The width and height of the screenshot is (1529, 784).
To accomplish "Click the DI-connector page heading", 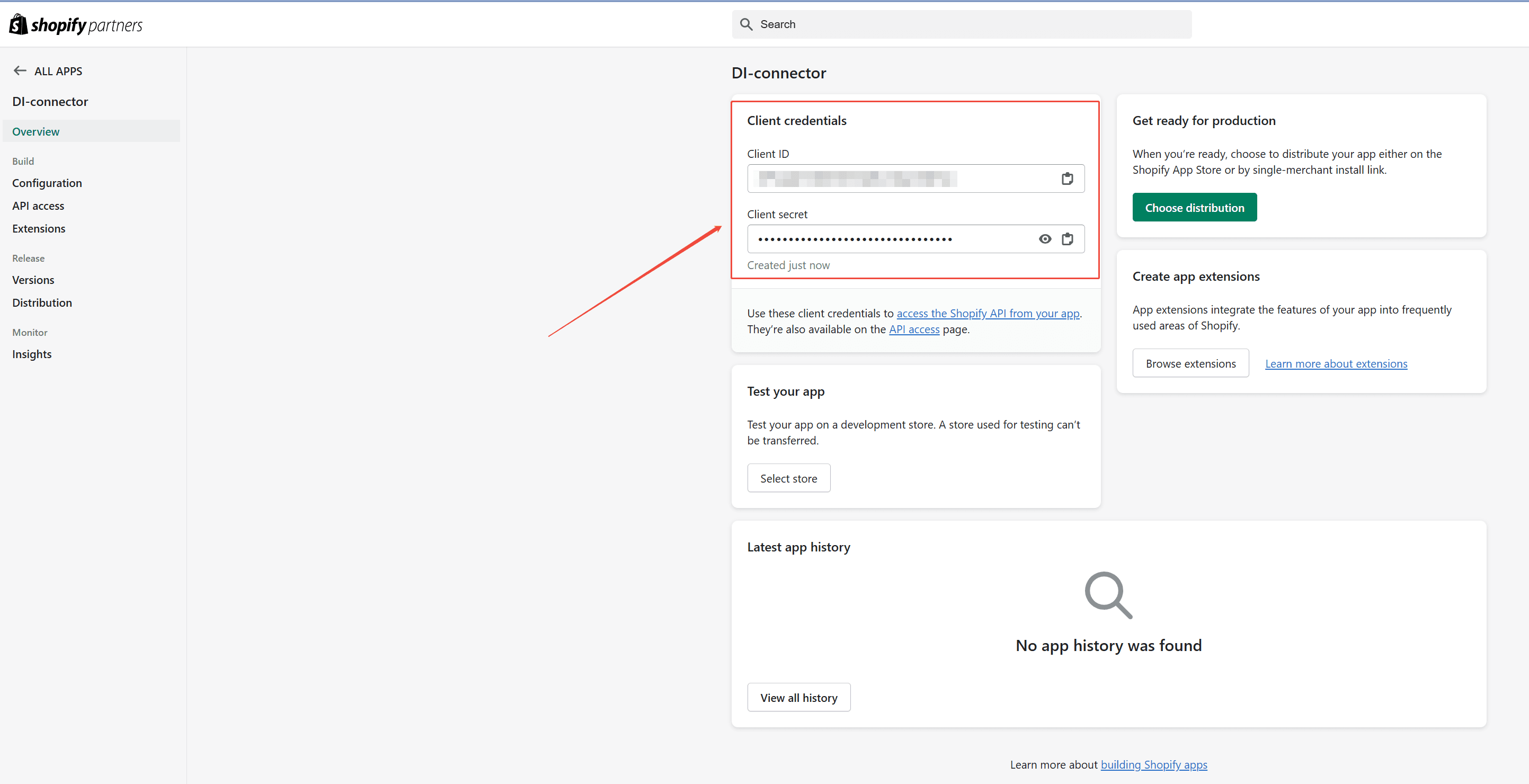I will point(779,73).
